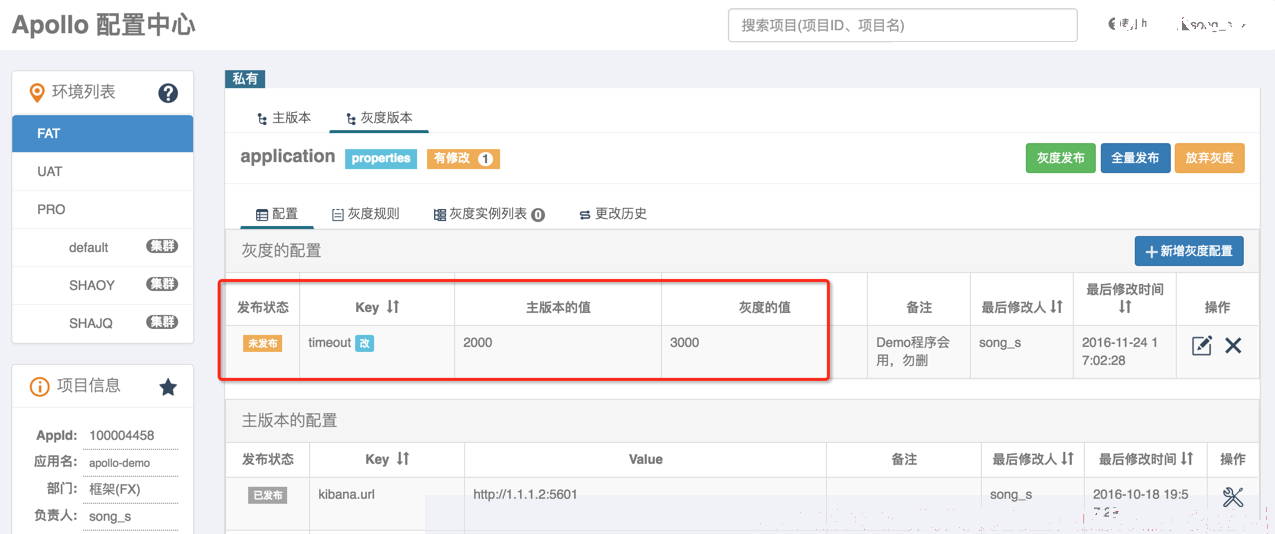Select the UAT environment

[102, 171]
